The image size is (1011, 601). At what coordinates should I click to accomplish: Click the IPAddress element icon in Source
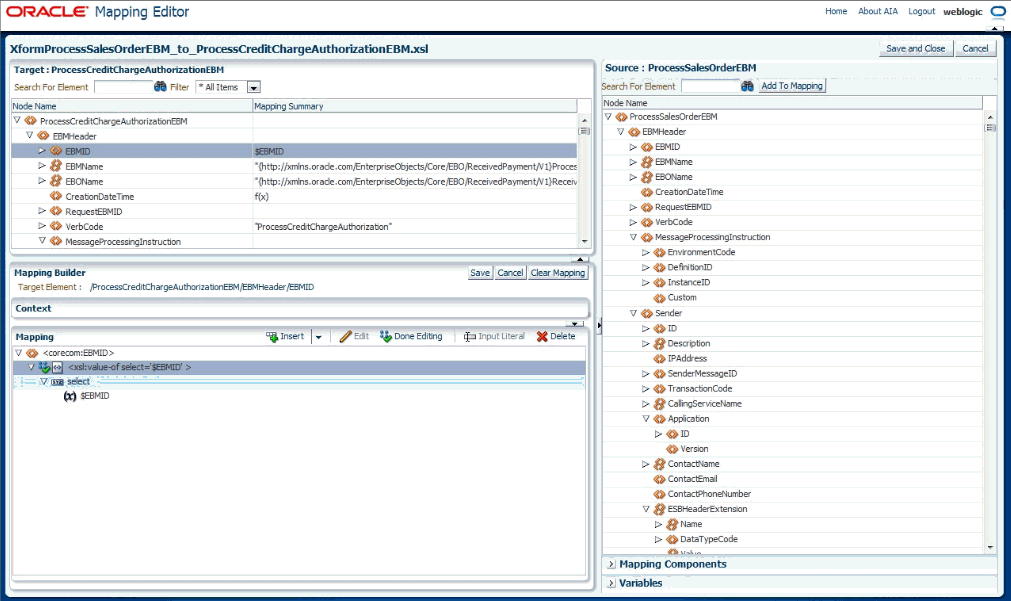pos(659,359)
